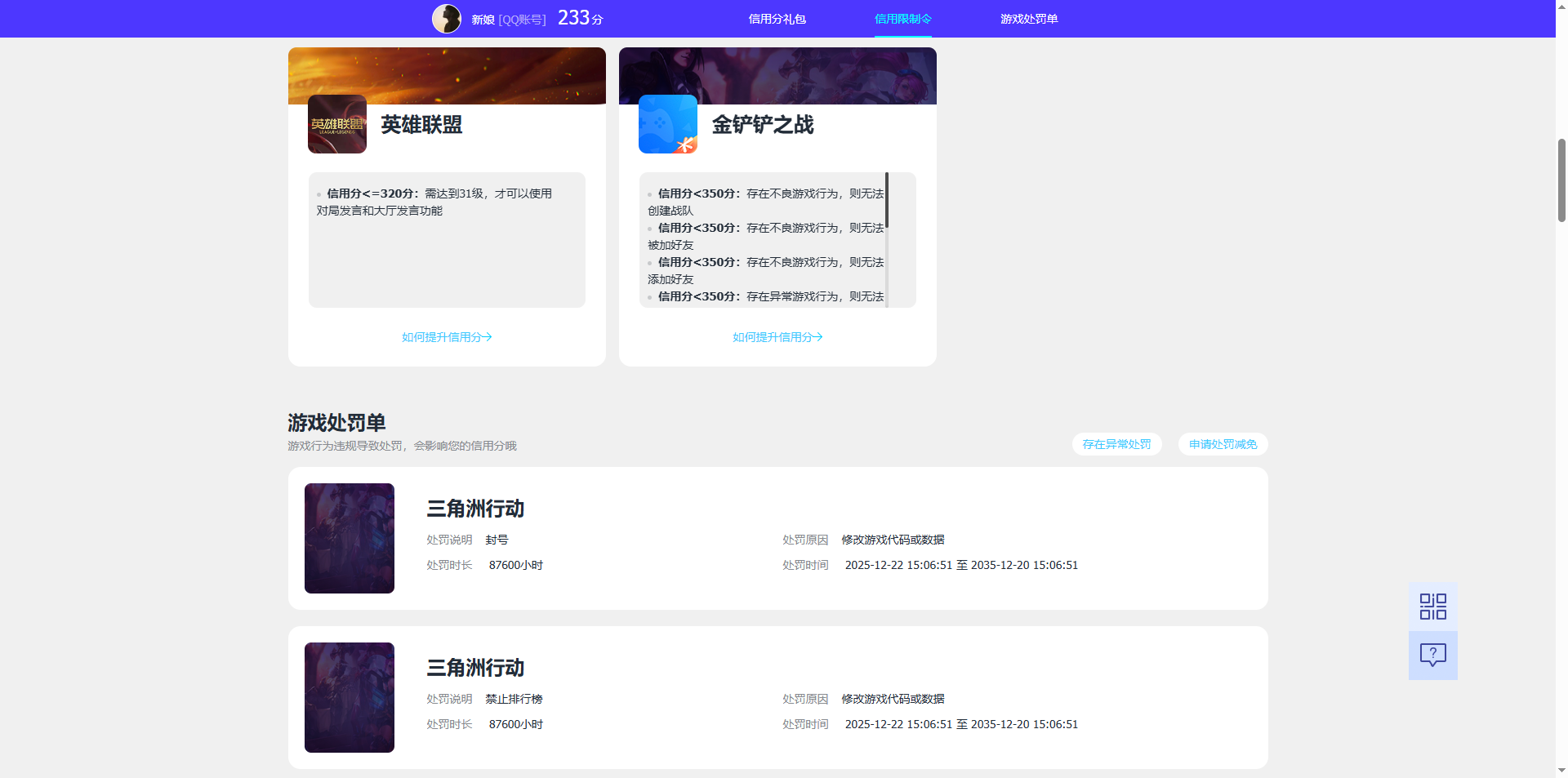Click the main page vertical scrollbar thumb

[x=1561, y=180]
